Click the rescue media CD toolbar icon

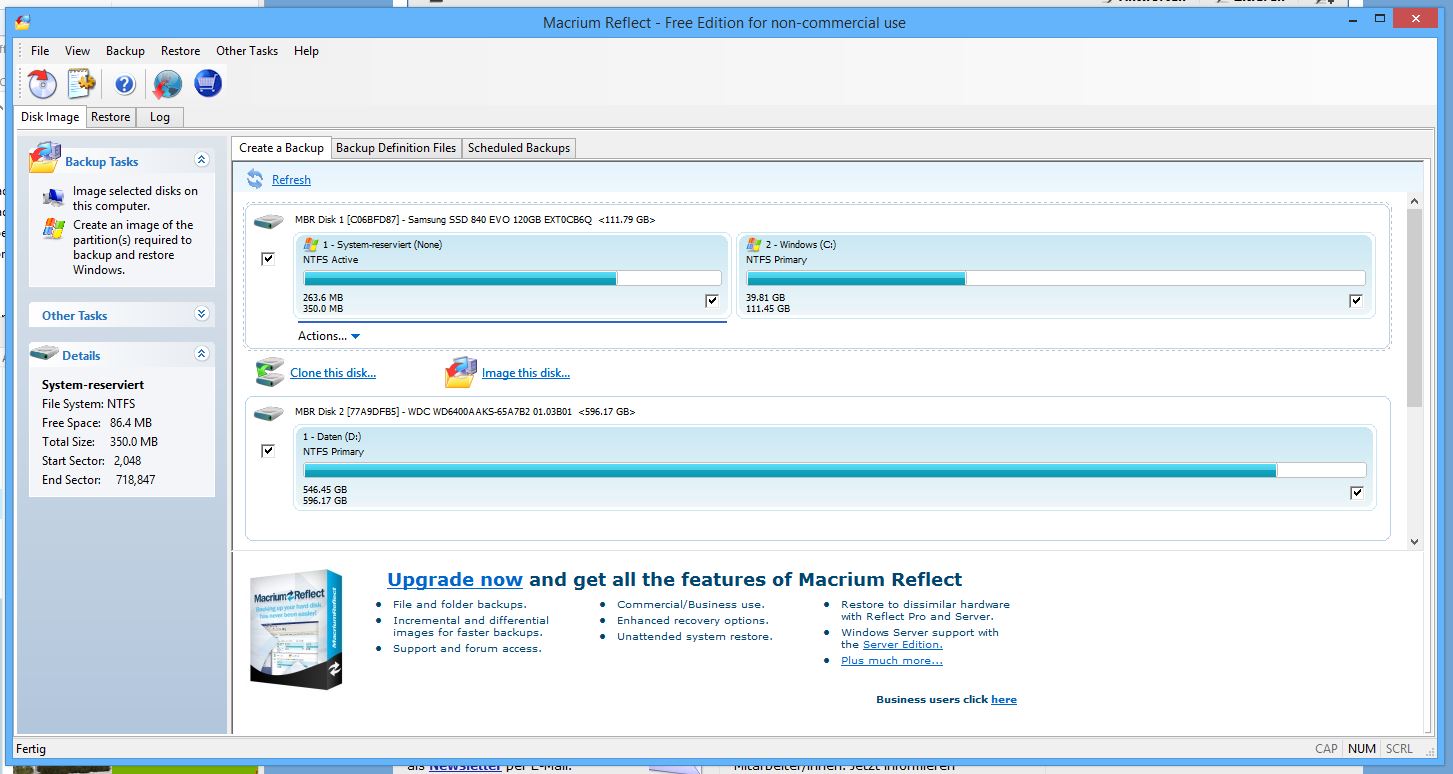[42, 84]
